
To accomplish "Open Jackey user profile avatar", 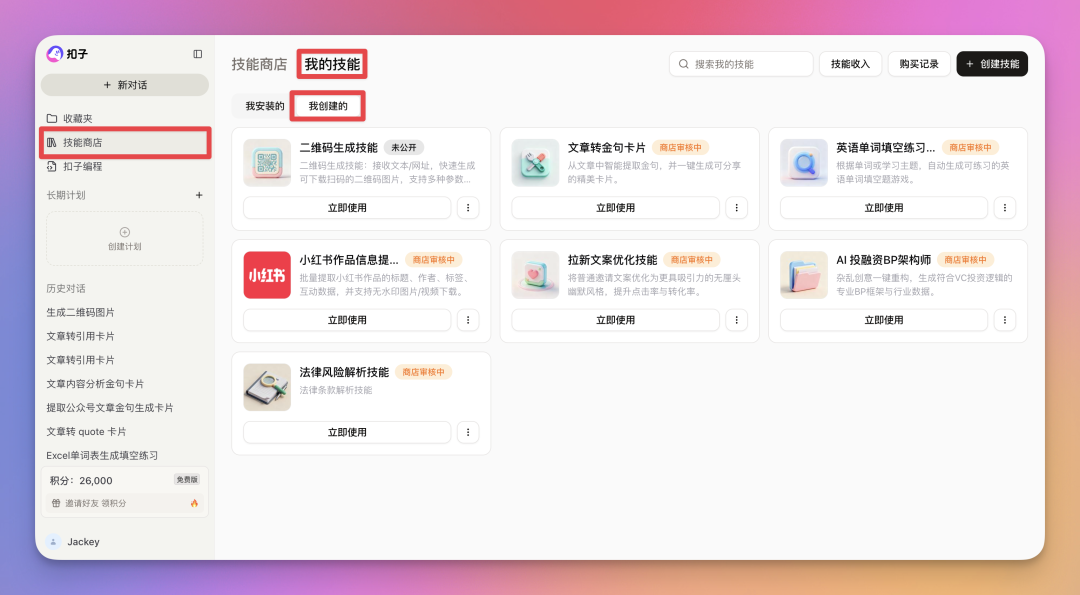I will 54,542.
